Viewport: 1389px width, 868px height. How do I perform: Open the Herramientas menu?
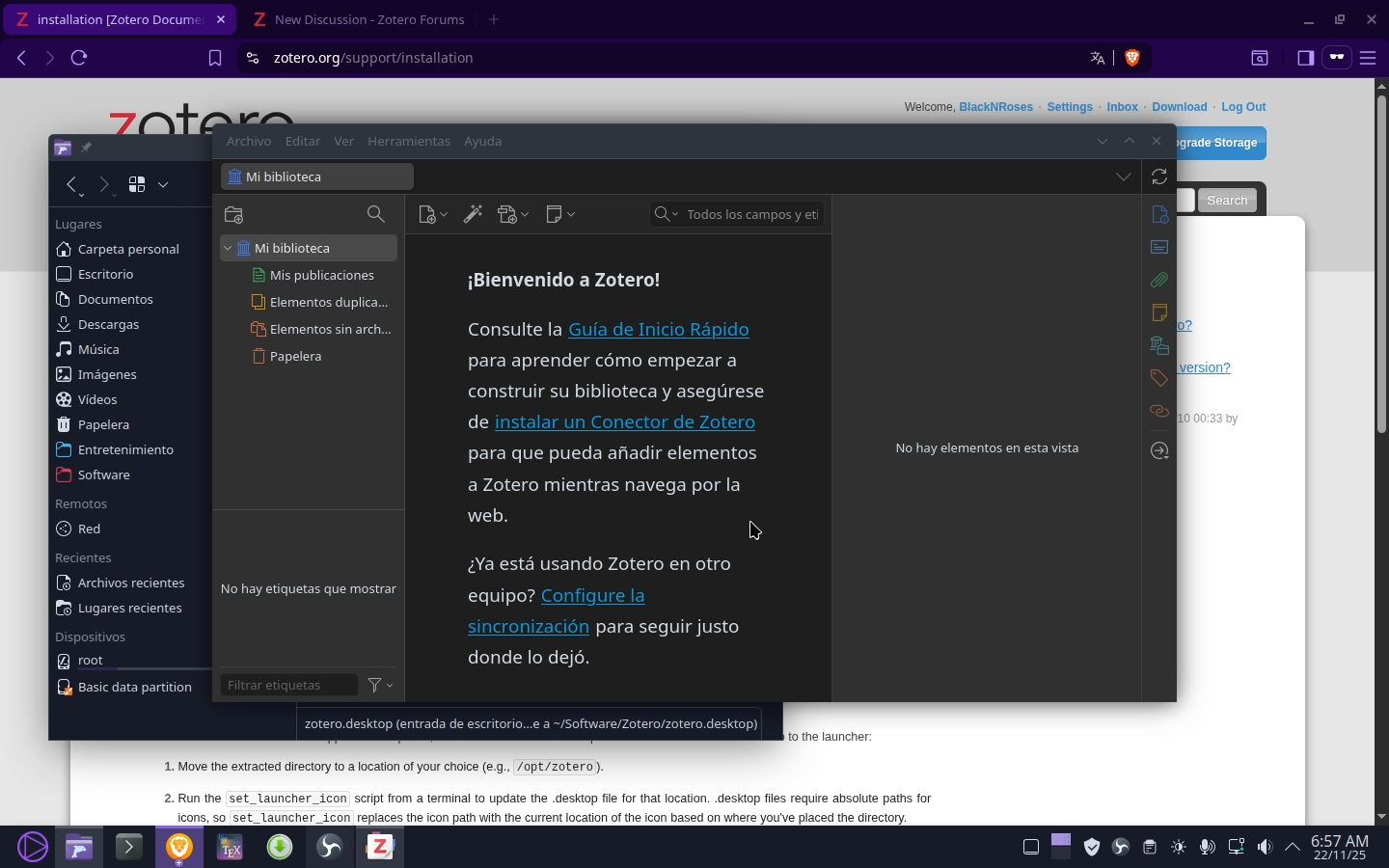pyautogui.click(x=409, y=141)
